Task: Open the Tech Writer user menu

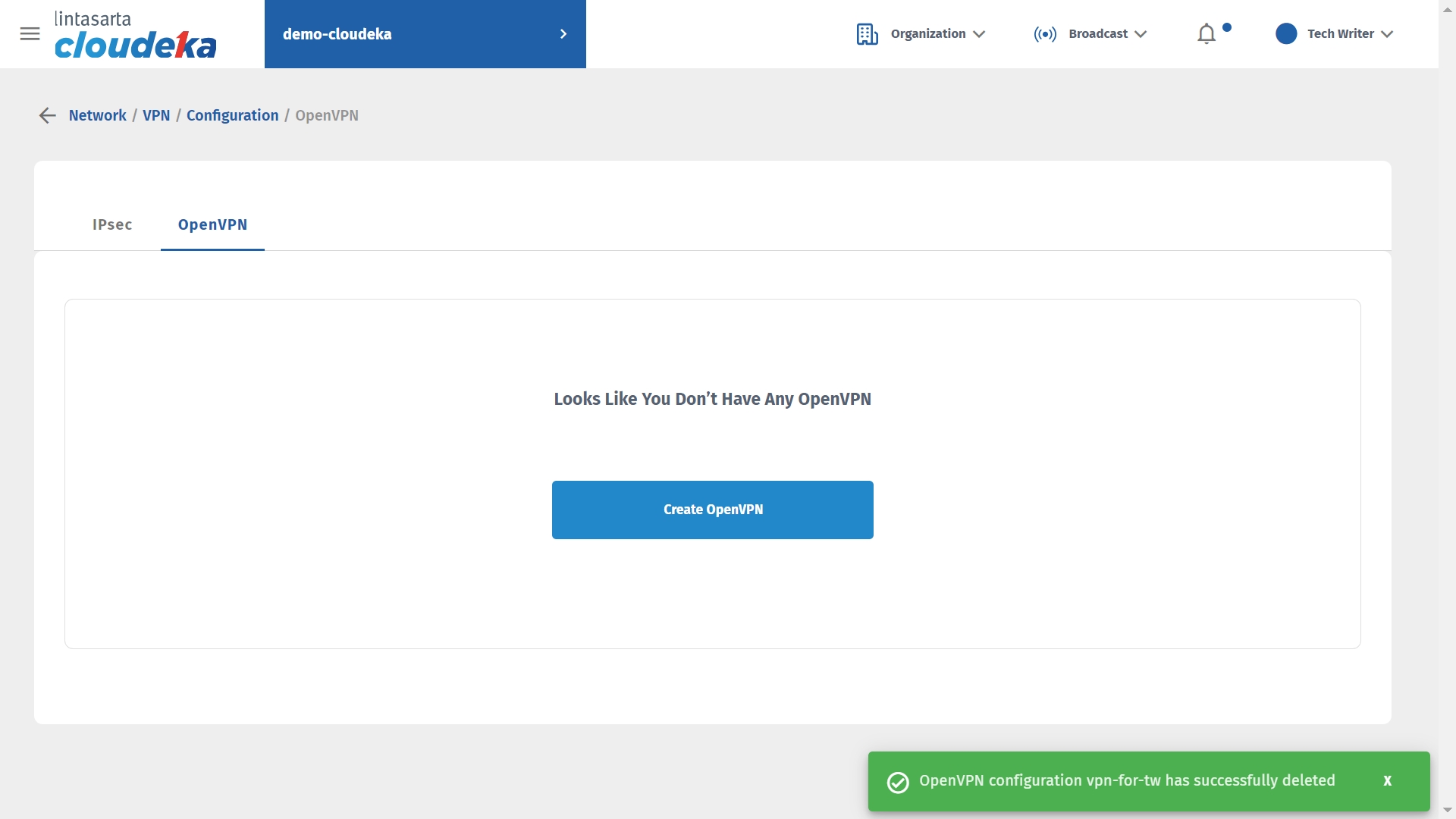Action: tap(1350, 34)
